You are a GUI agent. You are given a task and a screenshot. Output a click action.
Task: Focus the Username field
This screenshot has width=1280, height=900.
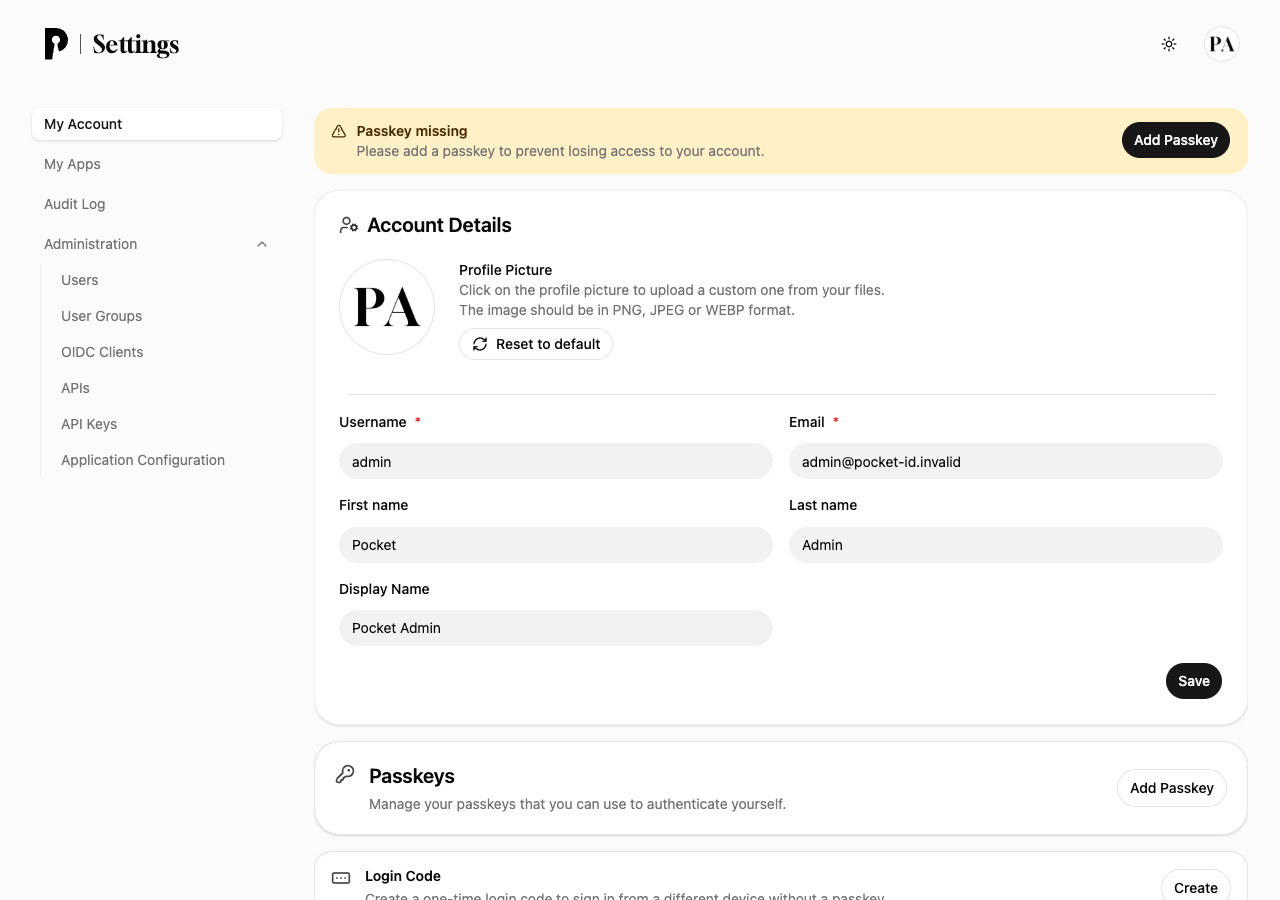(556, 461)
